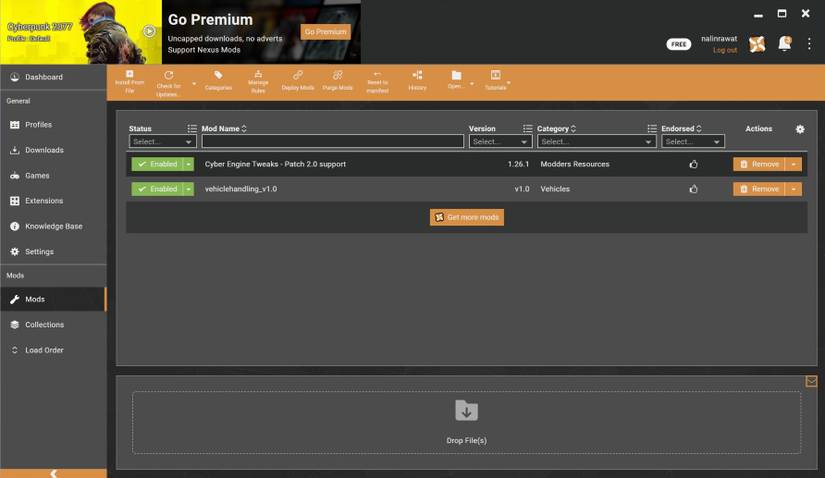
Task: Click the Mod Name filter text field
Action: pyautogui.click(x=333, y=142)
